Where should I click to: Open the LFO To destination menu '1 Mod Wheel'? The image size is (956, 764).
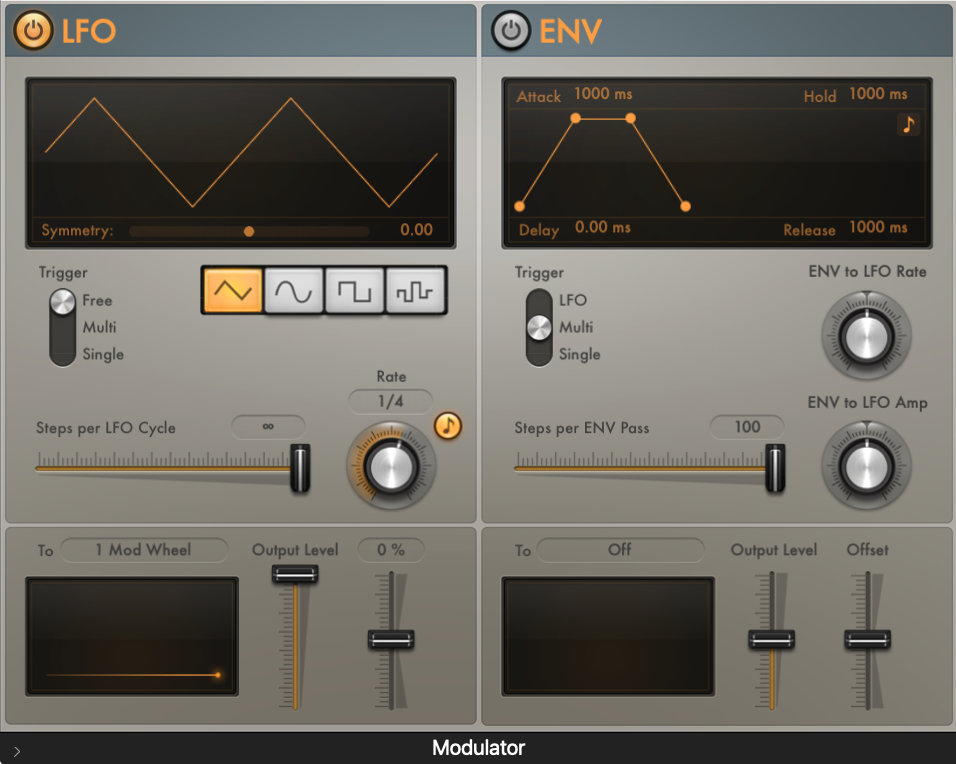point(144,550)
